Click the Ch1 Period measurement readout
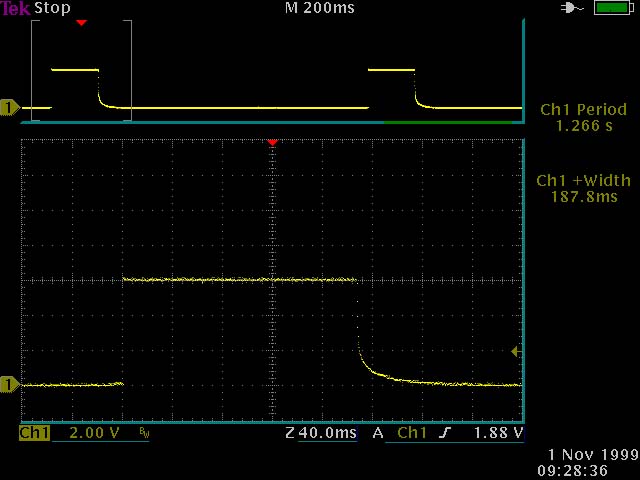640x480 pixels. pos(583,118)
